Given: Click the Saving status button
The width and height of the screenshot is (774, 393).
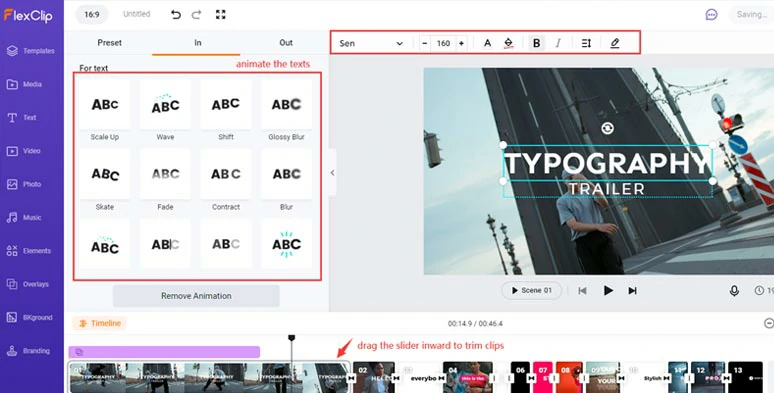Looking at the screenshot, I should (751, 14).
